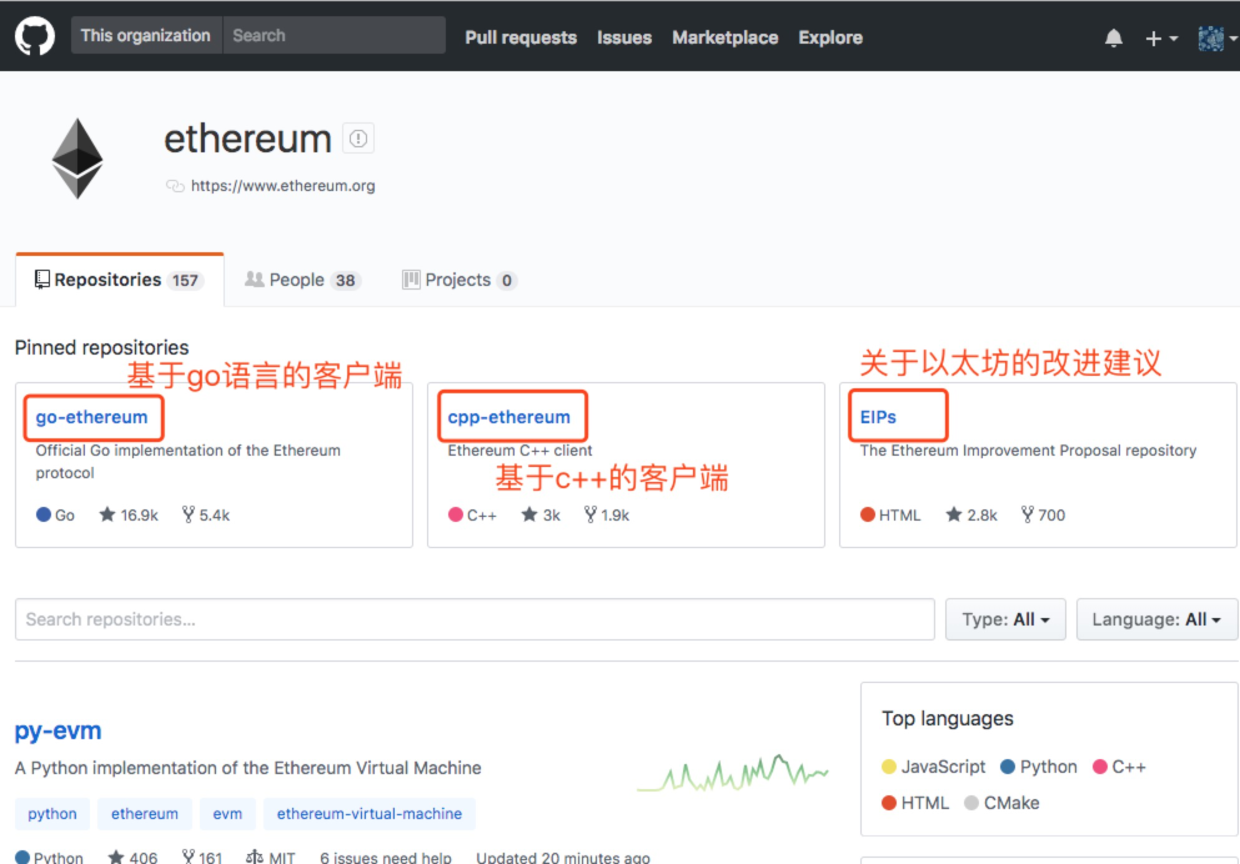Image resolution: width=1240 pixels, height=864 pixels.
Task: Click the 1.9k forks count of cpp-ethereum
Action: click(607, 515)
